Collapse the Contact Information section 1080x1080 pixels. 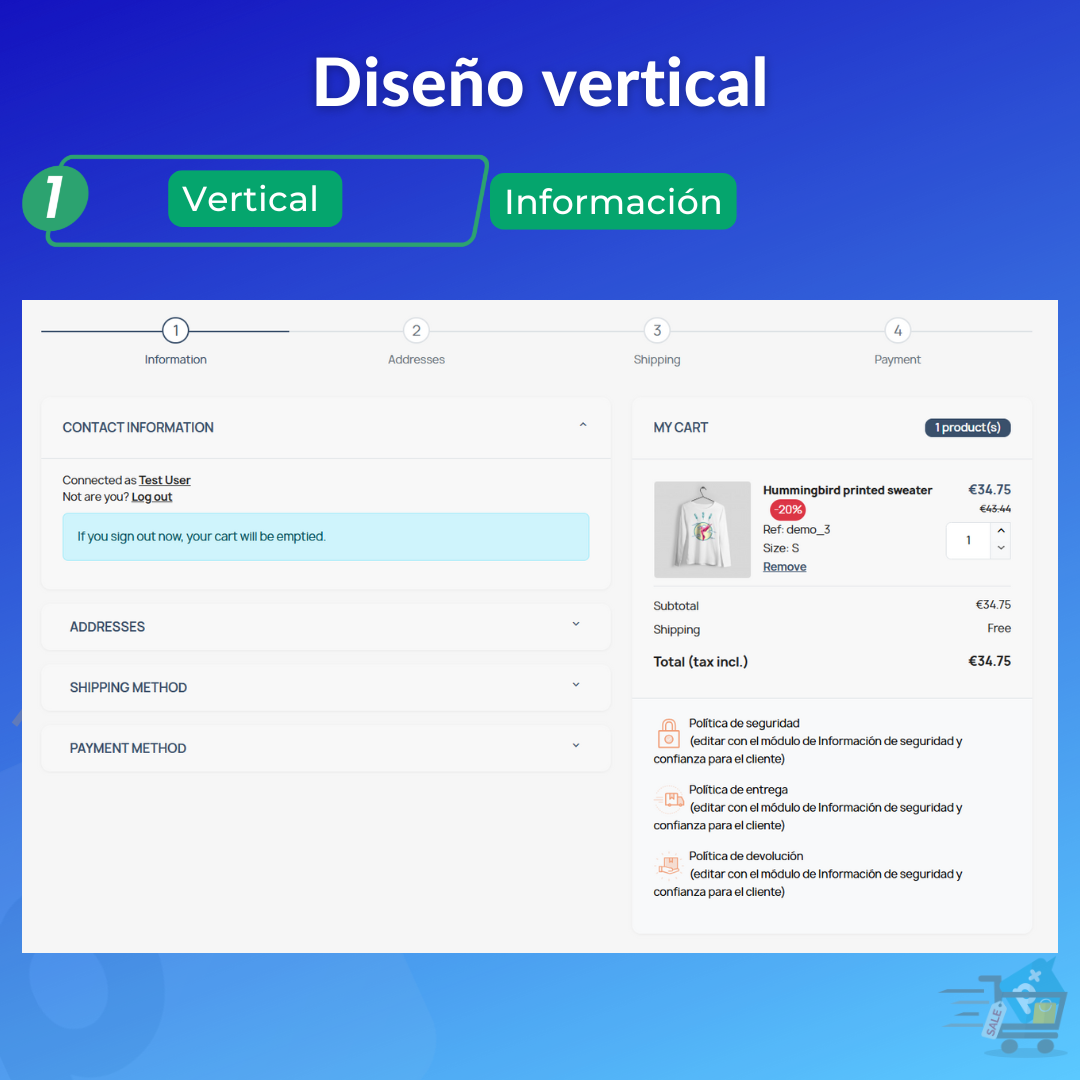(583, 424)
